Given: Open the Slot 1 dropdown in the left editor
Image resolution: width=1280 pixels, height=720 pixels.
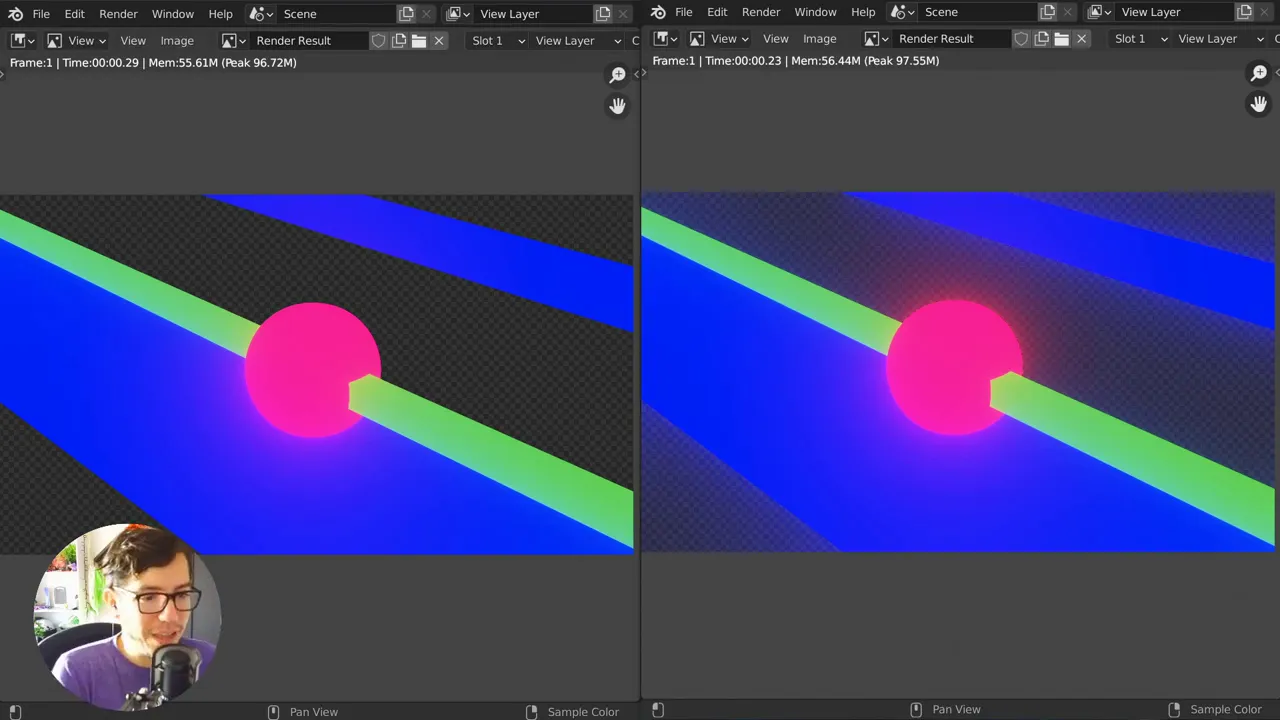Looking at the screenshot, I should pyautogui.click(x=497, y=41).
